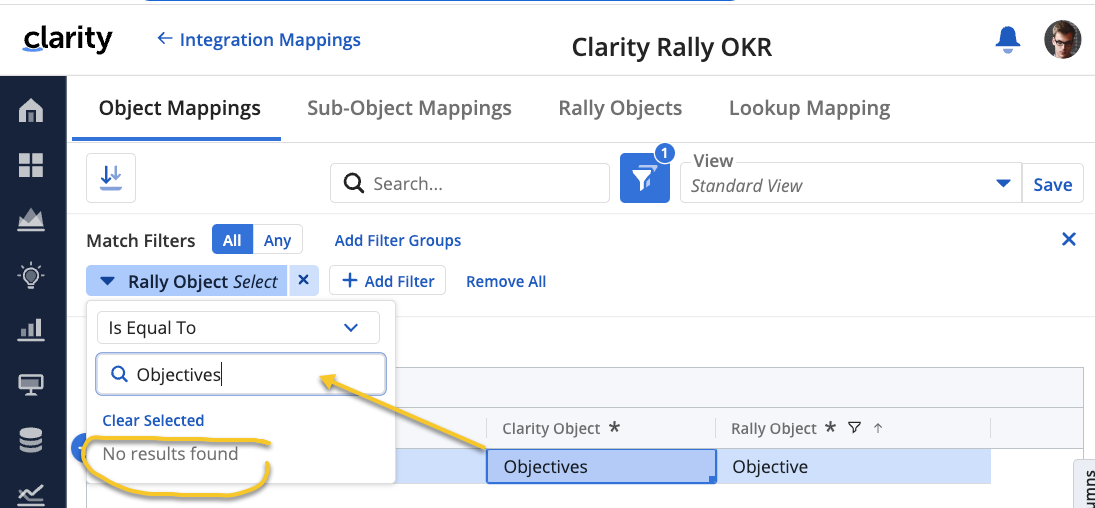
Task: Open the dashboard grid icon in the sidebar
Action: pyautogui.click(x=31, y=165)
